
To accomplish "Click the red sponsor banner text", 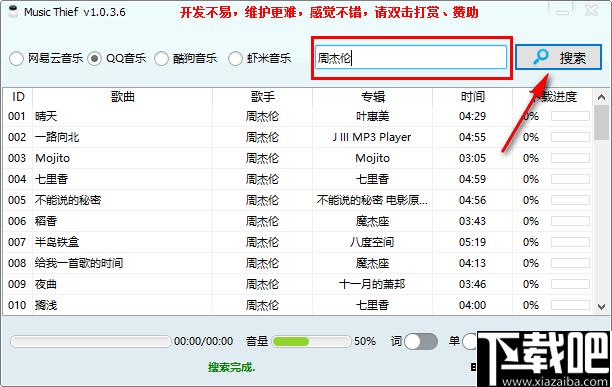I will click(329, 12).
